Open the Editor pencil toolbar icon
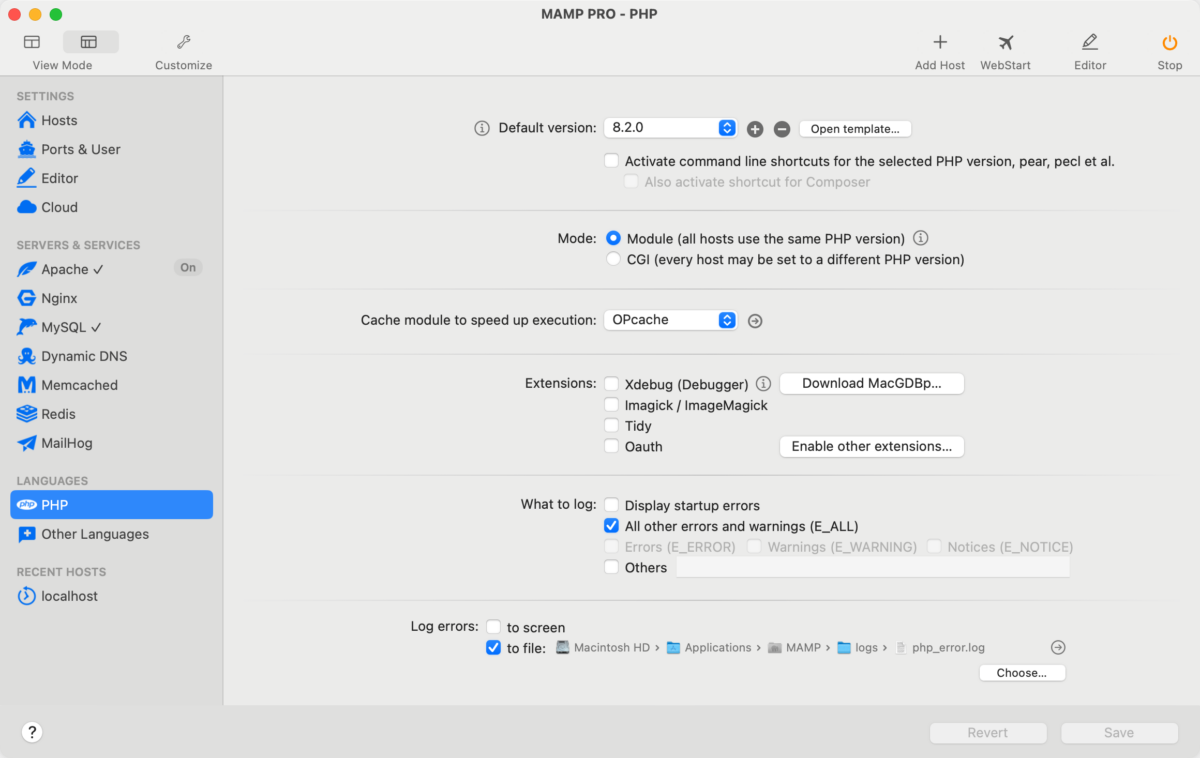Screen dimensions: 1200x758 [1090, 42]
